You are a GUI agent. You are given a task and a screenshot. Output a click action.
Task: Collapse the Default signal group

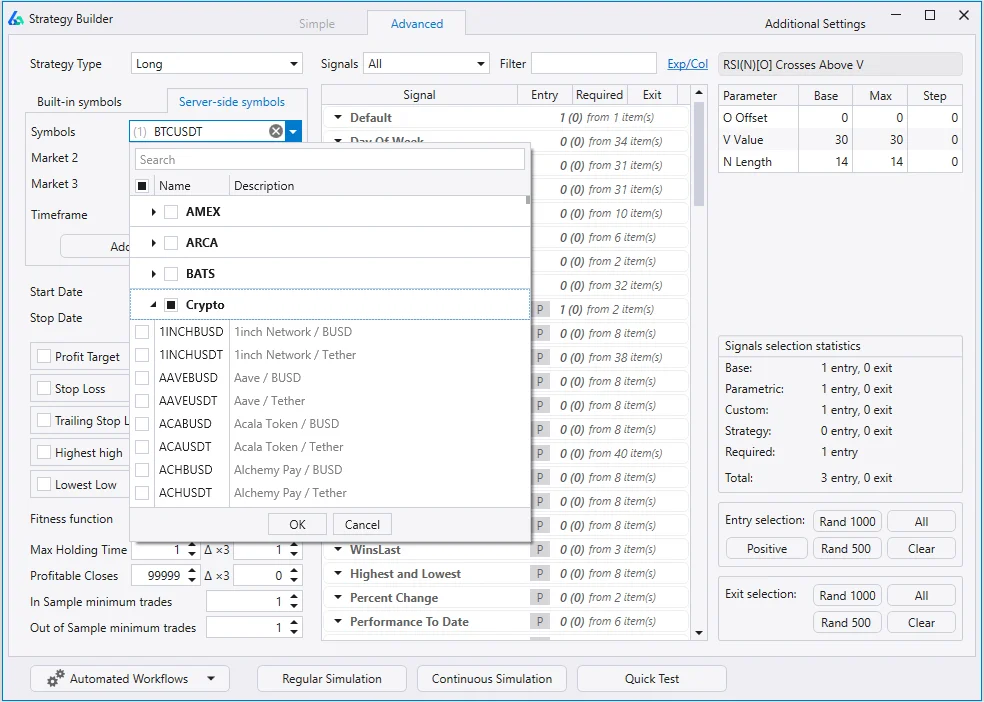[x=338, y=117]
